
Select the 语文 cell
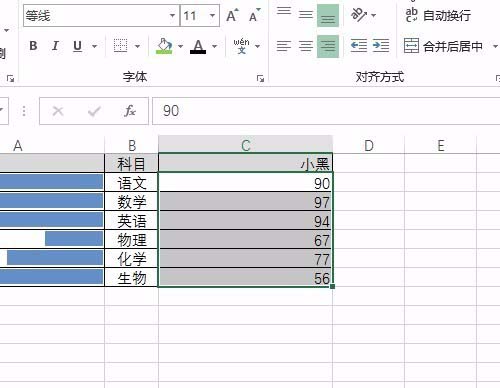point(132,183)
